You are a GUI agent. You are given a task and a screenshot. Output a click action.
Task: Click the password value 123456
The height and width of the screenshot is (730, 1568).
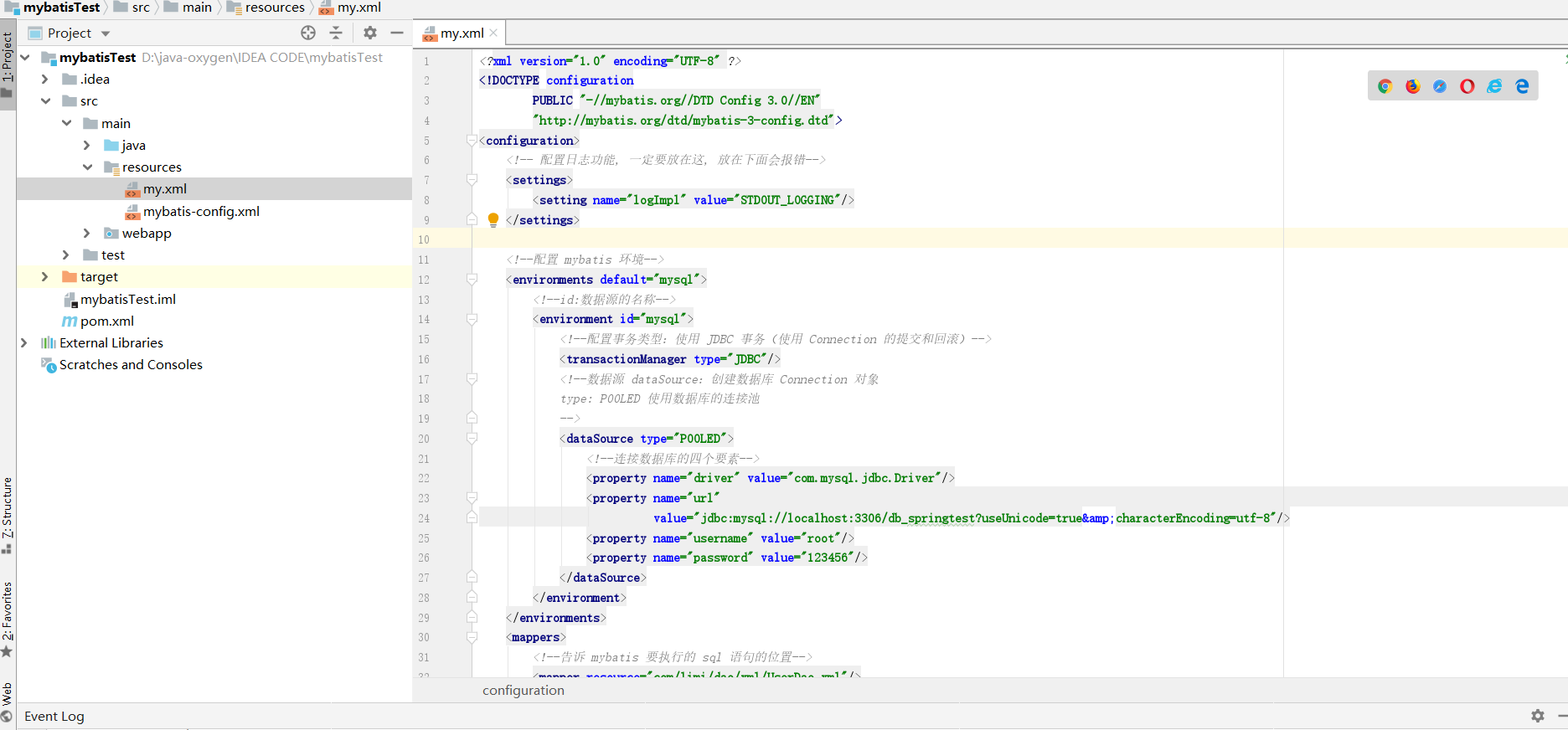(828, 558)
